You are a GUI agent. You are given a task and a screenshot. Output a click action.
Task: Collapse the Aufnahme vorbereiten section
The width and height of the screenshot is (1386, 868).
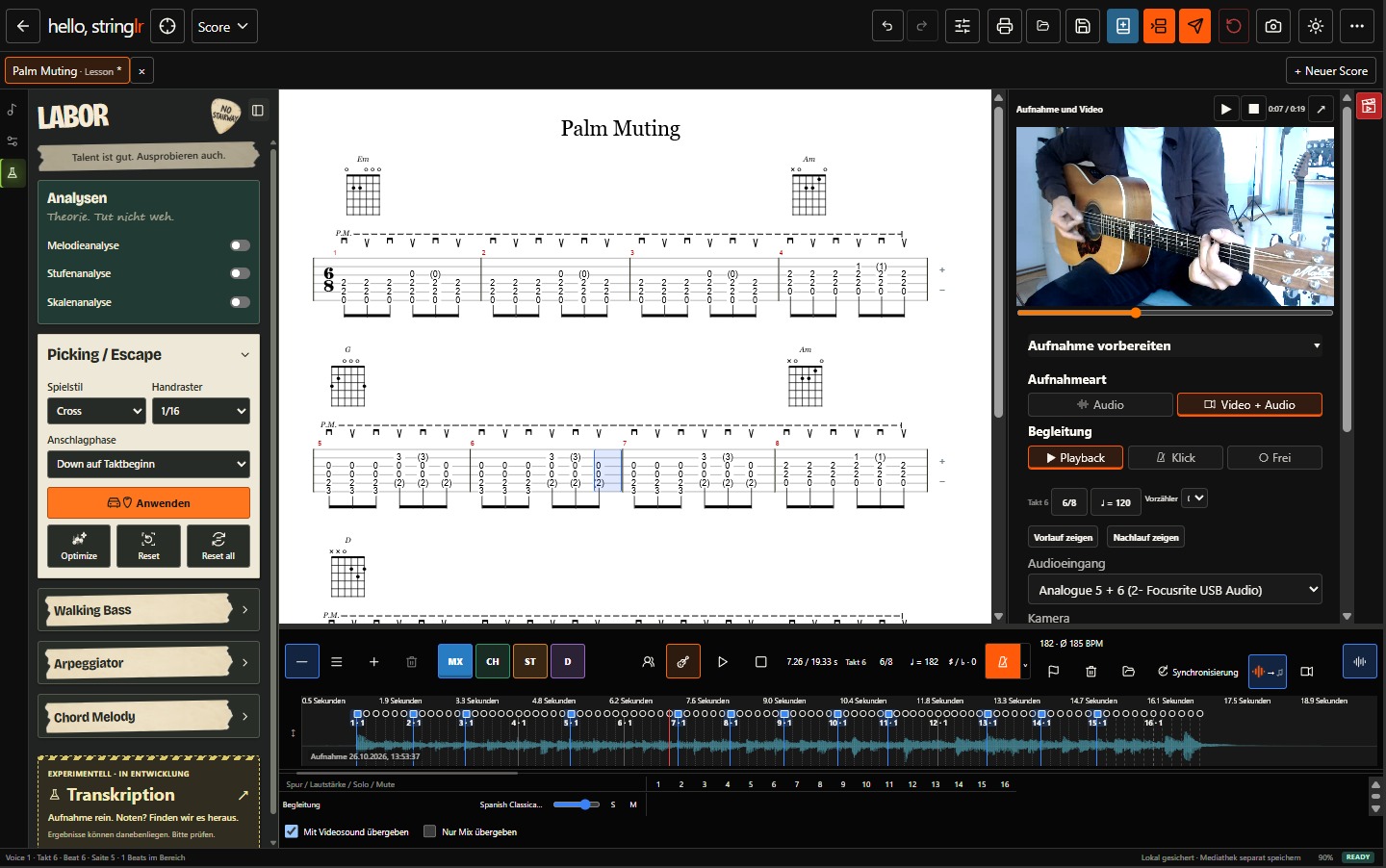(x=1175, y=345)
